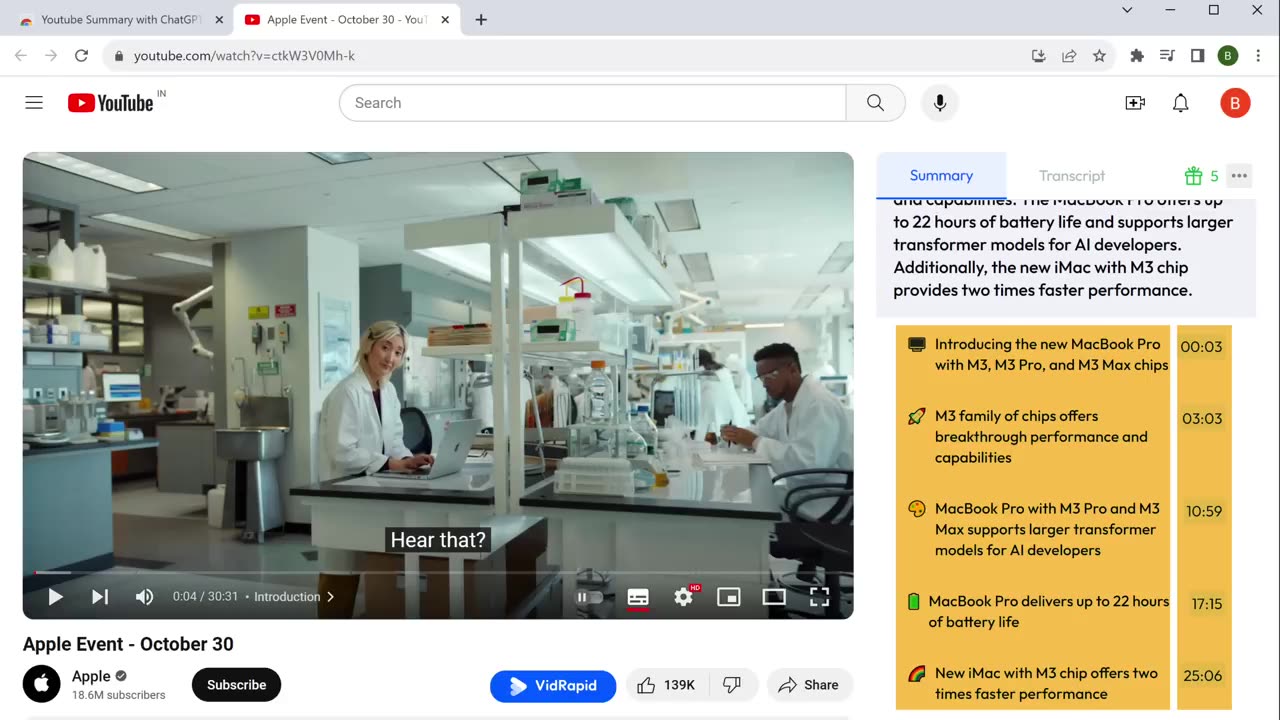Click the browser share page icon

tap(1069, 56)
